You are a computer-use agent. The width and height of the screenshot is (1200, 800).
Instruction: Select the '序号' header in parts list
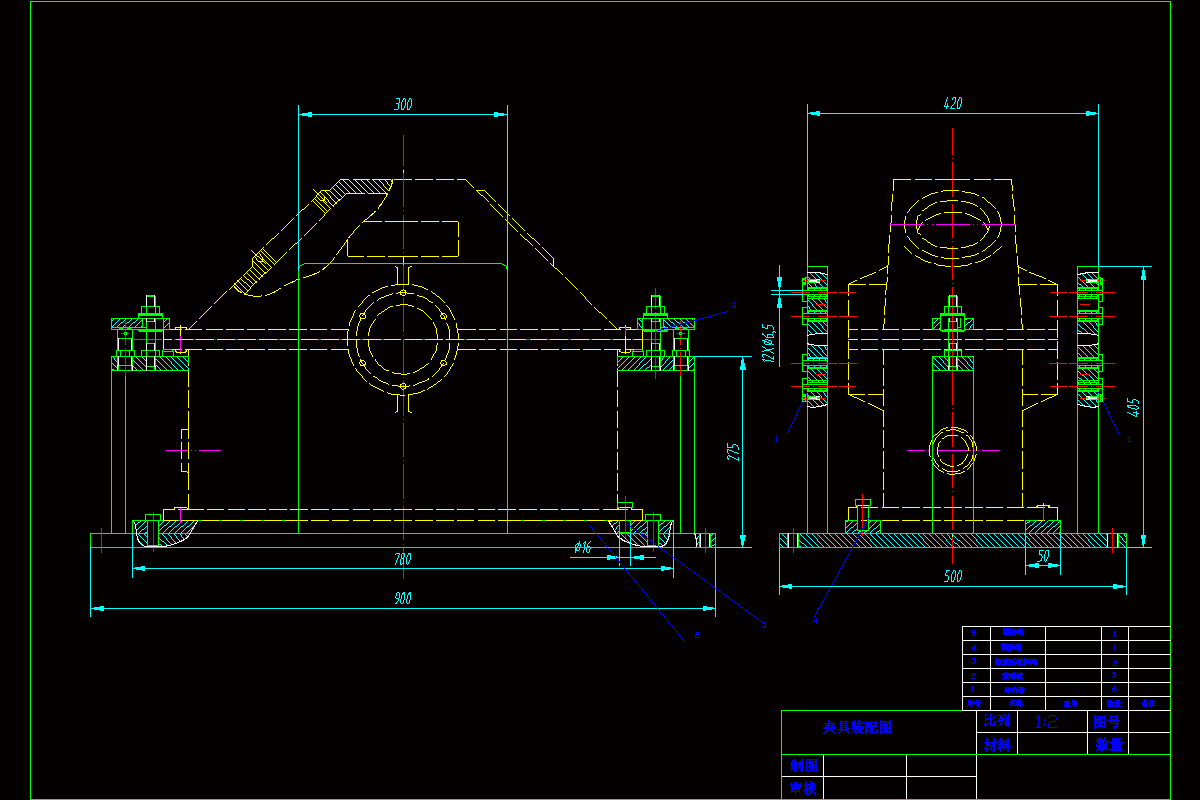[974, 703]
